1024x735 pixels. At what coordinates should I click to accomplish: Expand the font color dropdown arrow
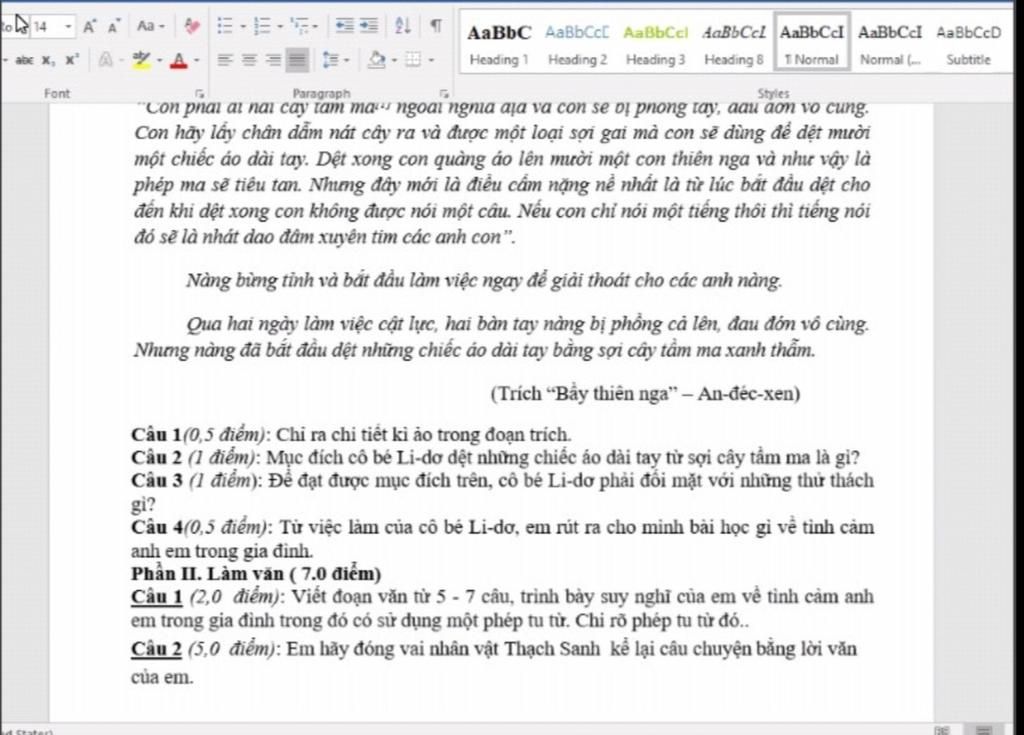(x=197, y=61)
